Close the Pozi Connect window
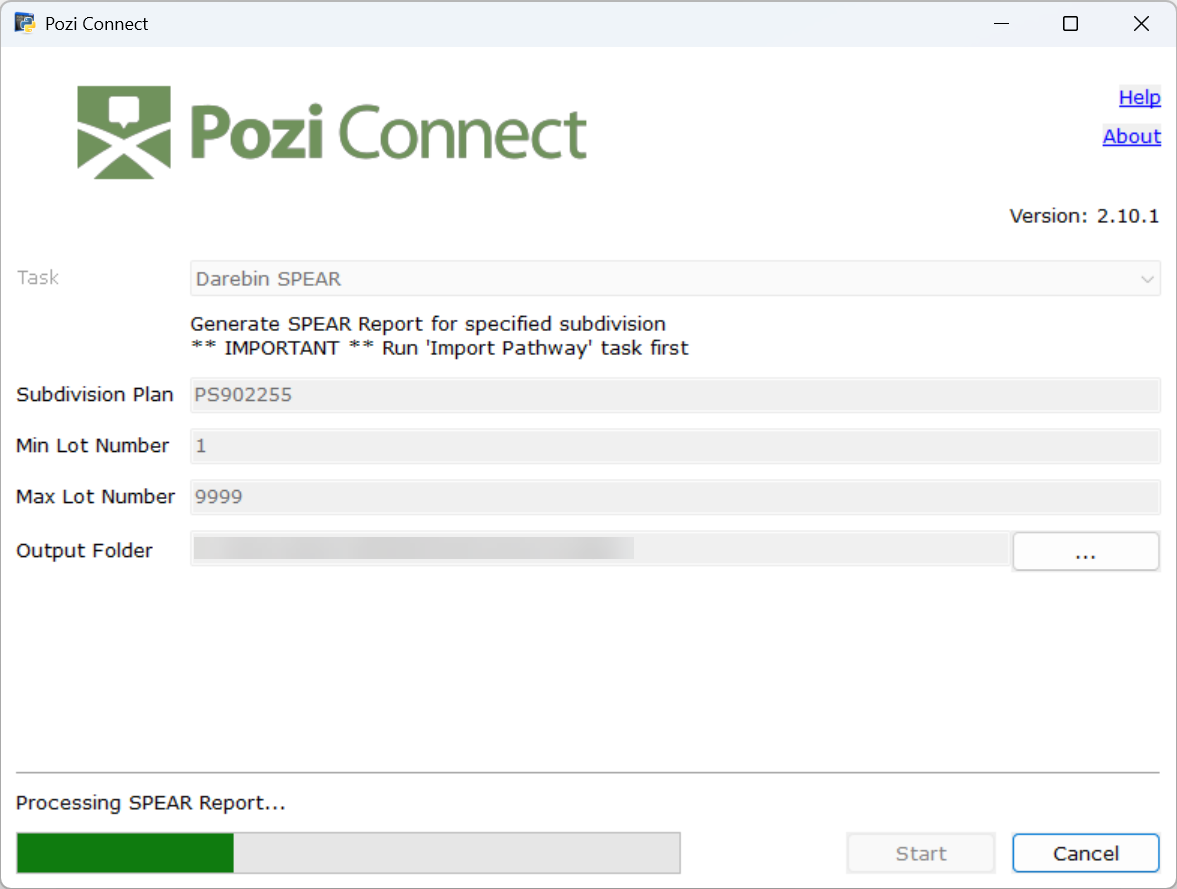1177x889 pixels. point(1141,23)
